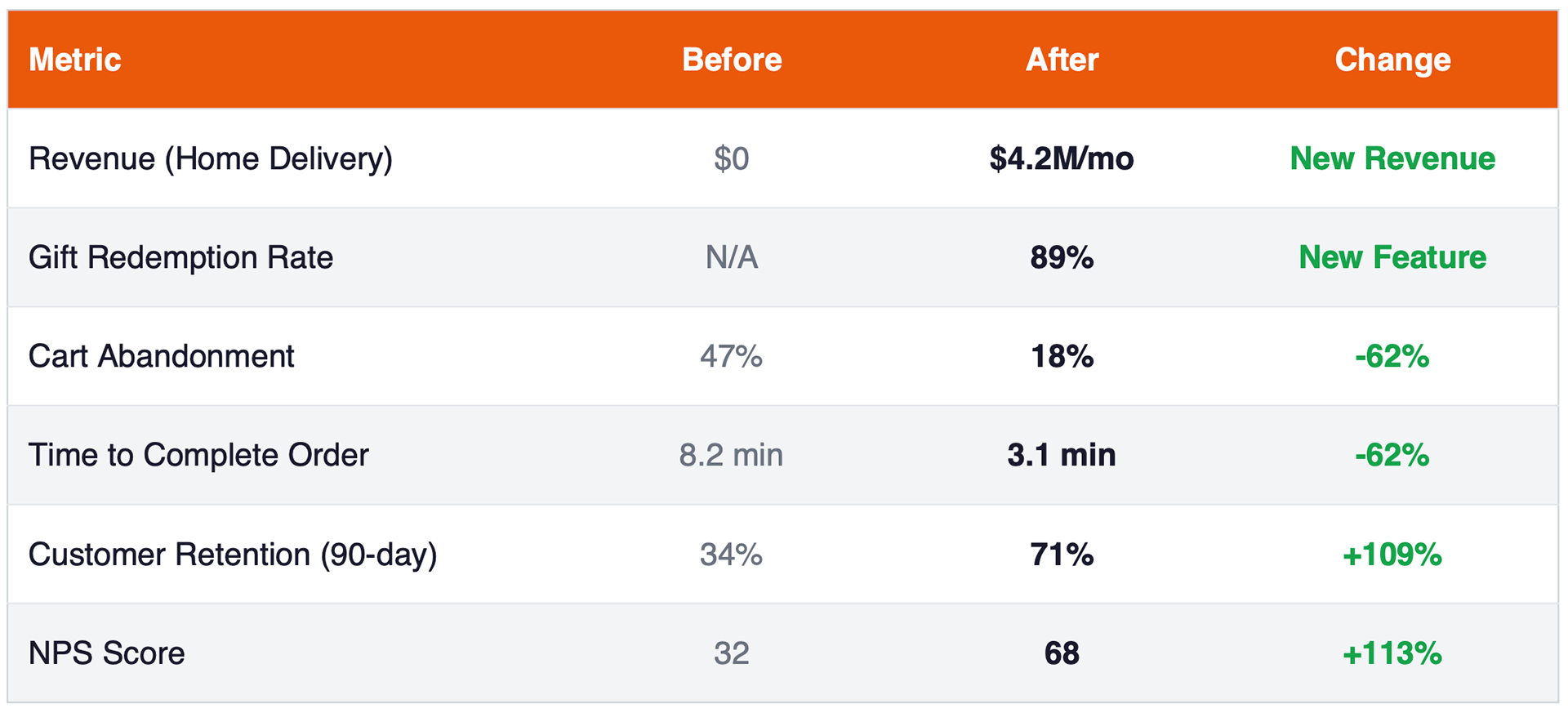This screenshot has width=1568, height=713.
Task: Click the Before column header
Action: 732,60
